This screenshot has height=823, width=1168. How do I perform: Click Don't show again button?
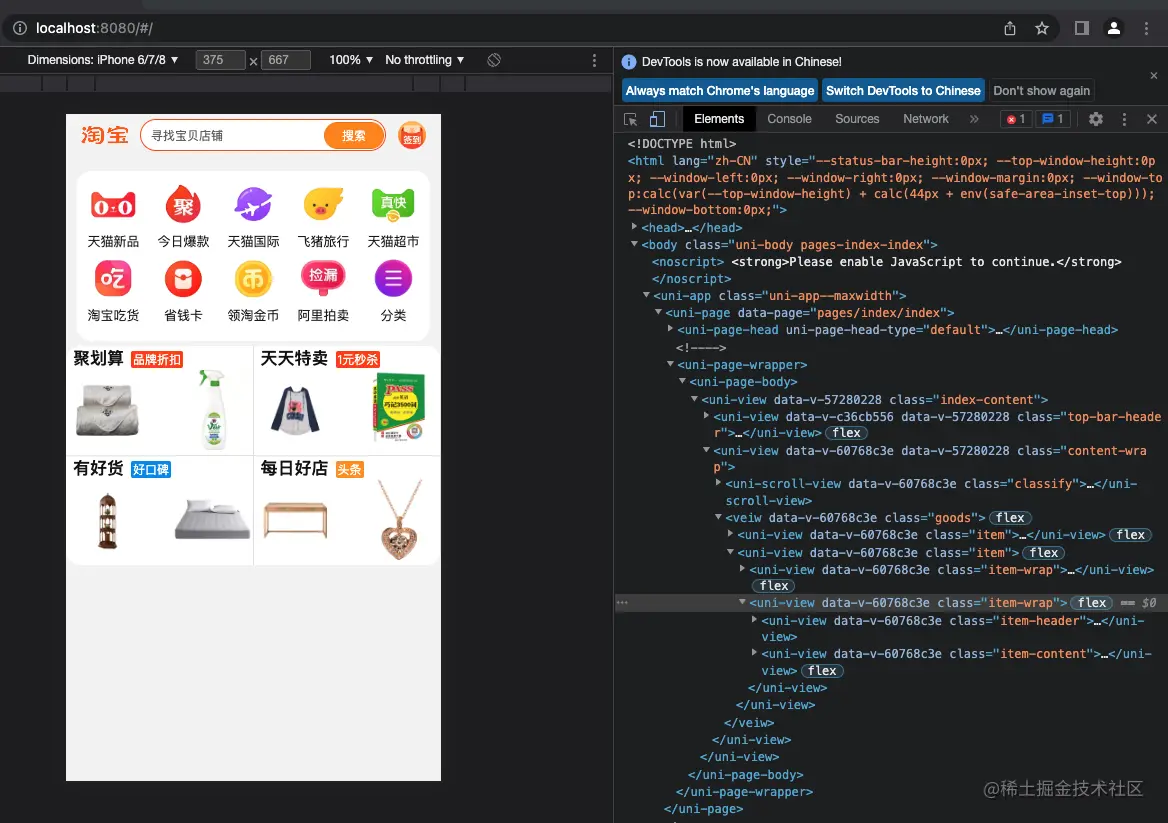tap(1041, 91)
